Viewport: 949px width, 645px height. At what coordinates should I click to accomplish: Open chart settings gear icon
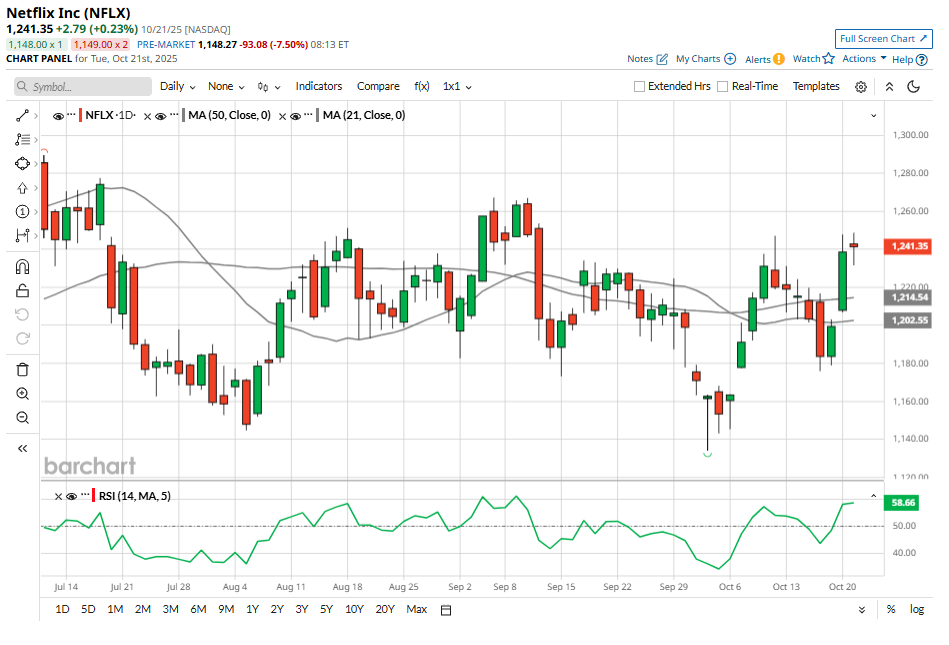click(861, 87)
